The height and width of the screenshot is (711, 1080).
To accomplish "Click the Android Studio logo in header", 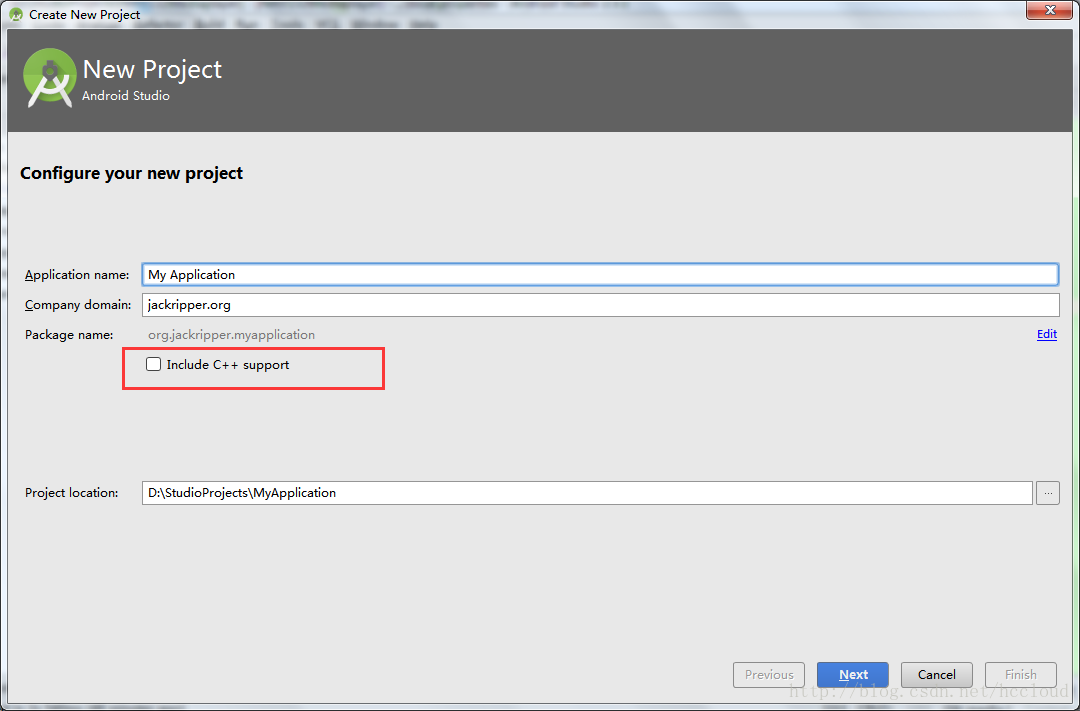I will 50,79.
